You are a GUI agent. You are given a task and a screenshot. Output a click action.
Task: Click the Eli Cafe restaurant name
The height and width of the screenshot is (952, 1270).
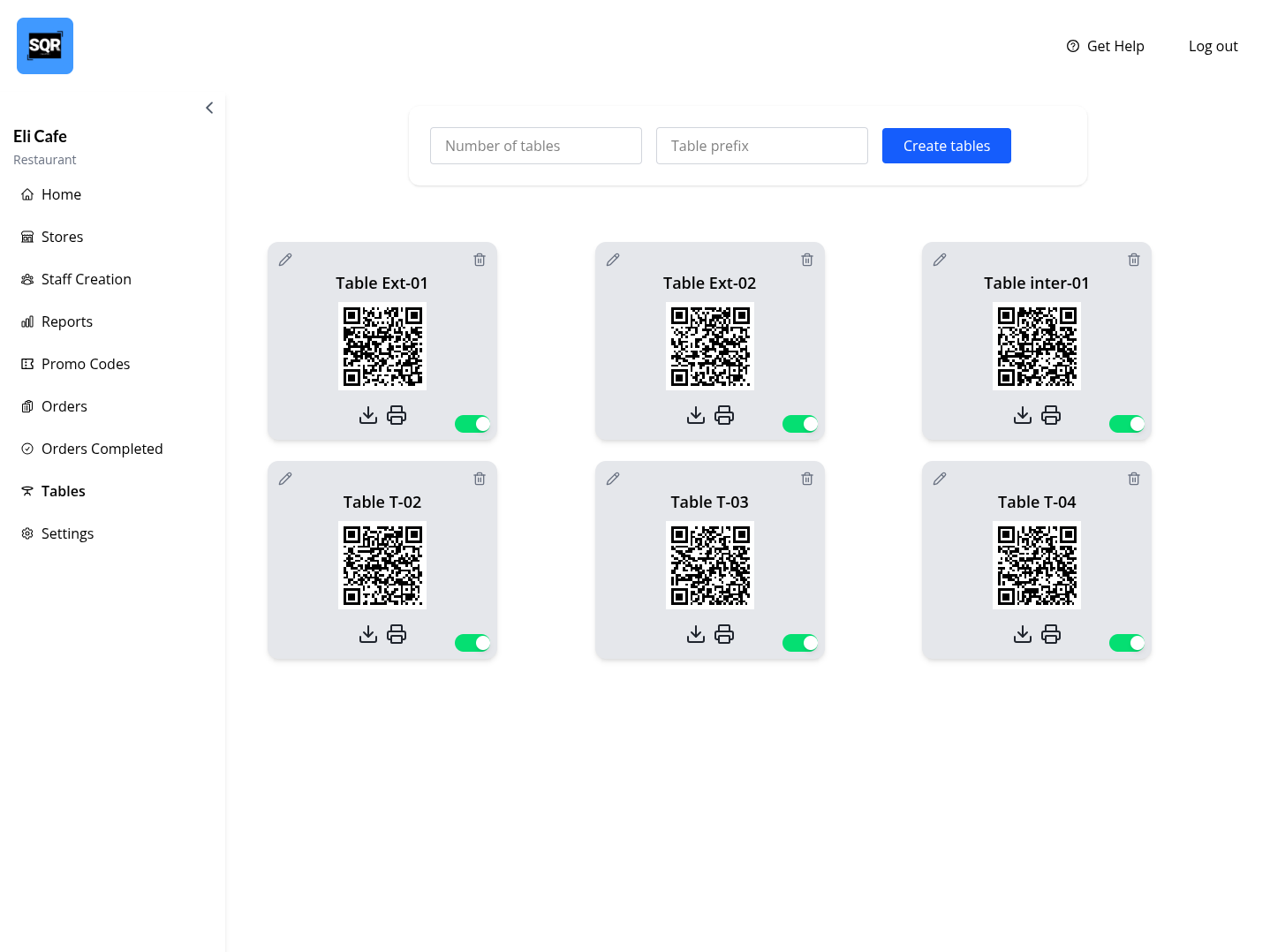(x=40, y=136)
